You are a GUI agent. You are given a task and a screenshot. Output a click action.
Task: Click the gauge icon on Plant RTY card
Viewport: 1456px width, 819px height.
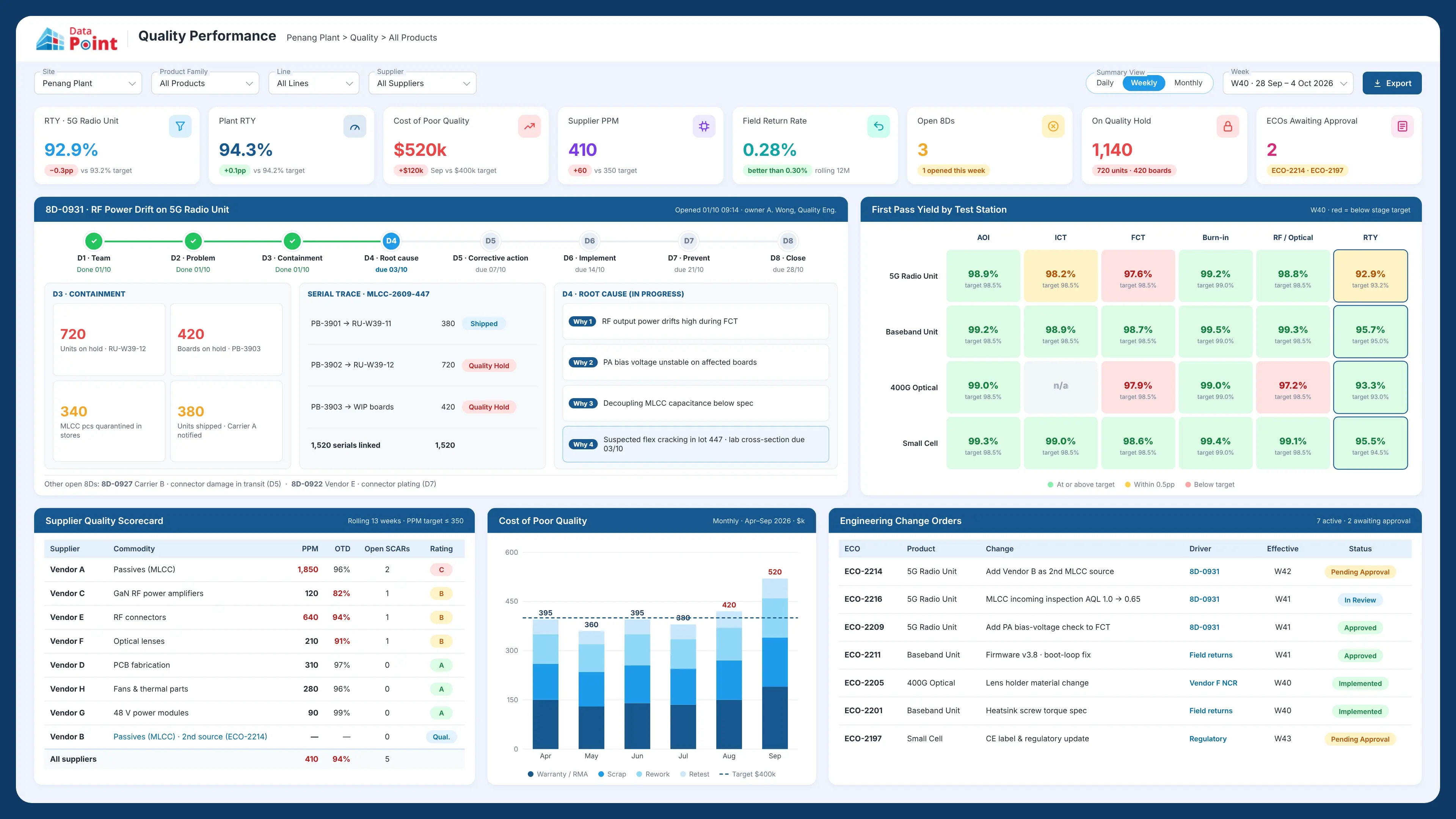click(355, 126)
